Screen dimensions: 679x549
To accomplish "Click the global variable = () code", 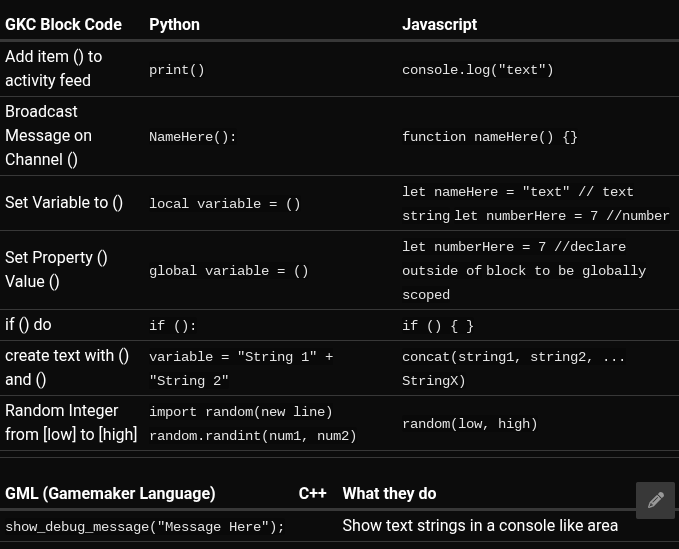I will click(228, 271).
